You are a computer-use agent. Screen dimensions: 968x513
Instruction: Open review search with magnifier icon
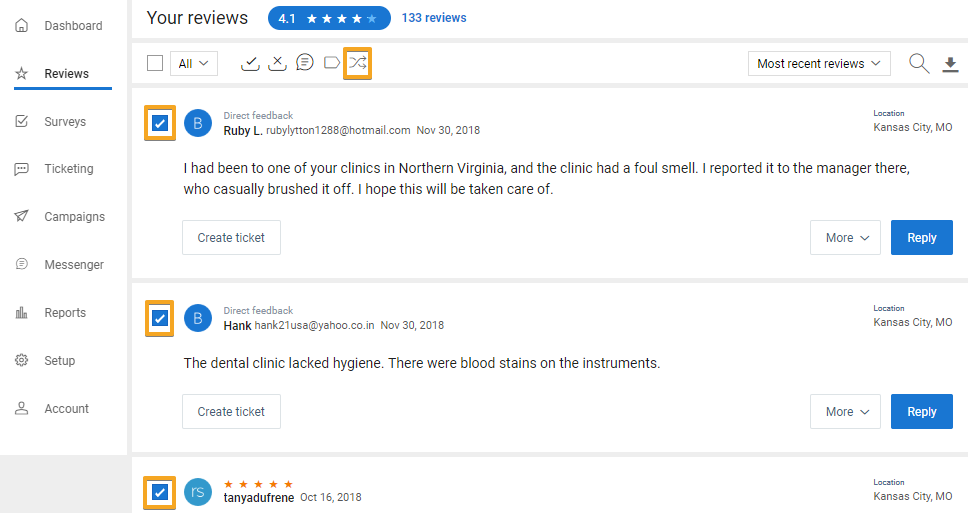pyautogui.click(x=919, y=63)
